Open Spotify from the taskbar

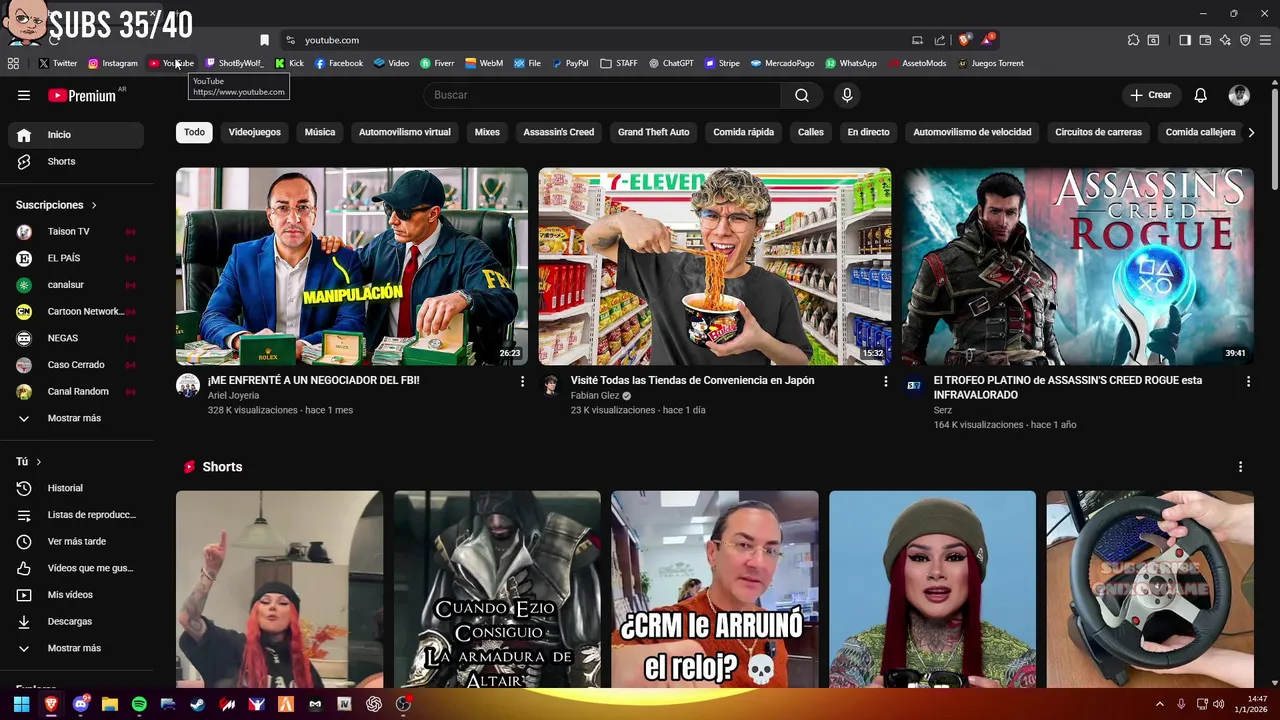[139, 704]
